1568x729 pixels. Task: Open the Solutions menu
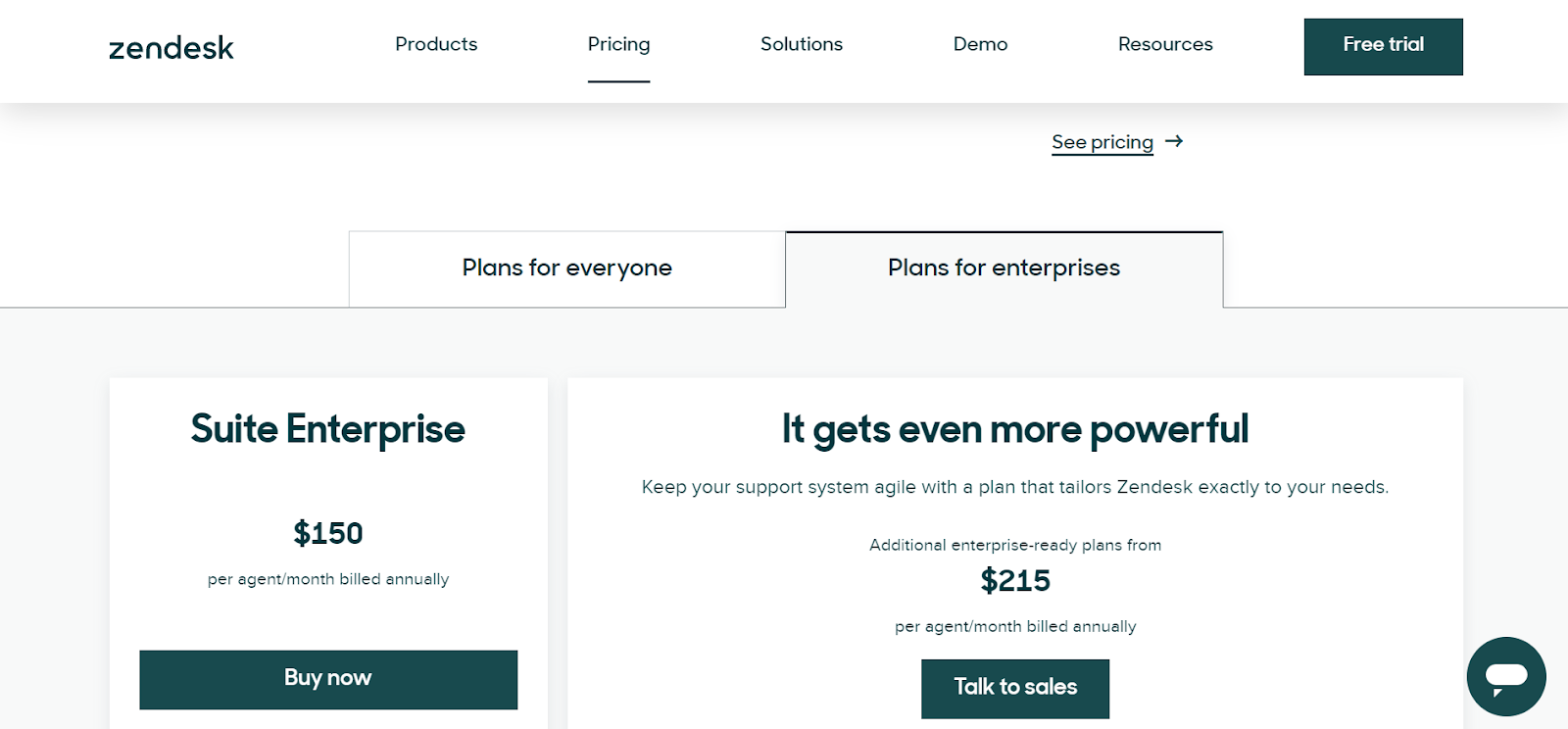(x=802, y=44)
